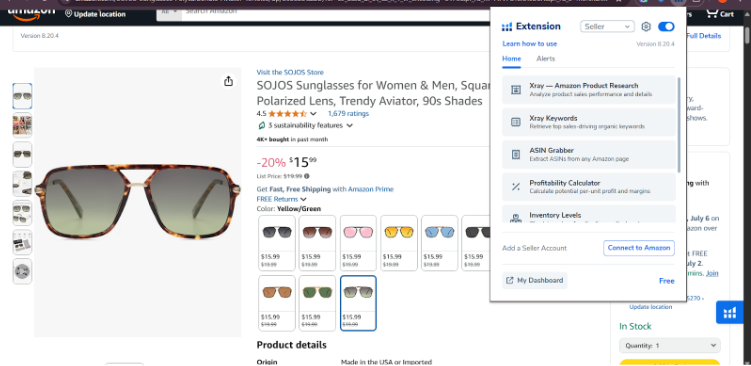Toggle the extension on/off switch

coord(666,27)
